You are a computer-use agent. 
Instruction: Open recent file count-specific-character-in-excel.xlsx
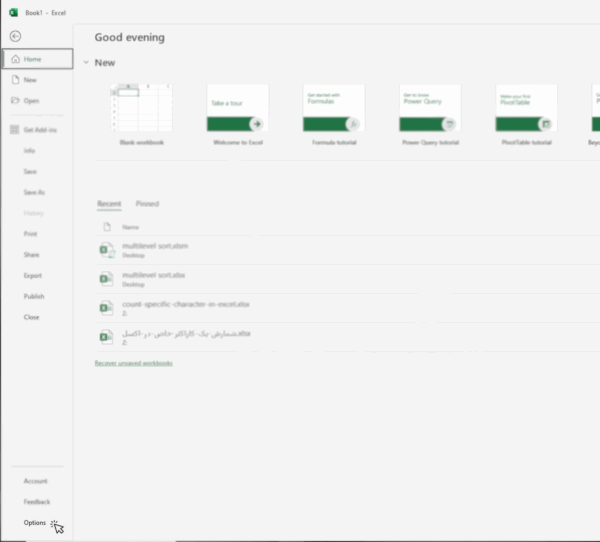point(347,308)
